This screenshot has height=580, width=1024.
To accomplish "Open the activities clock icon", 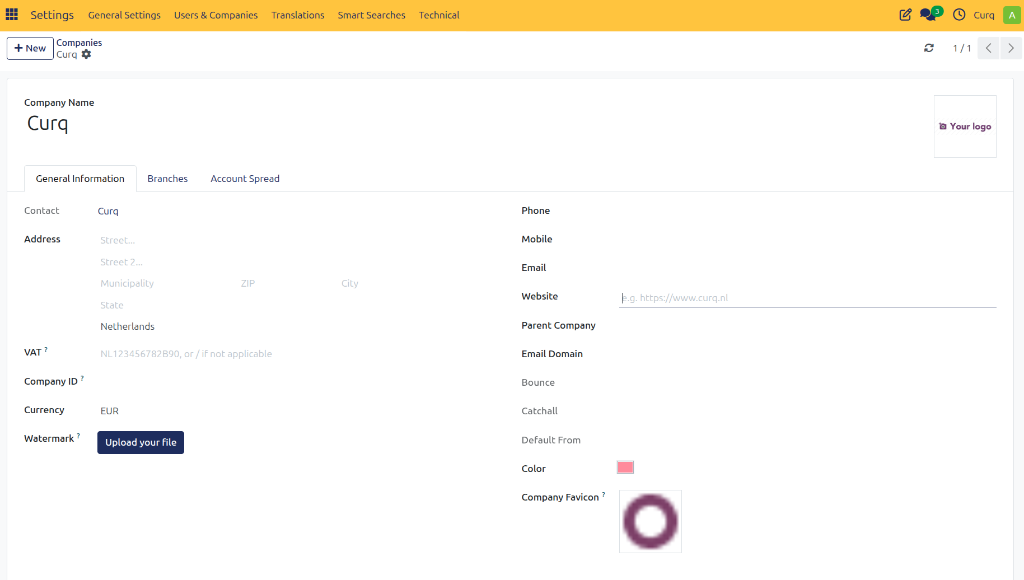I will pos(959,14).
